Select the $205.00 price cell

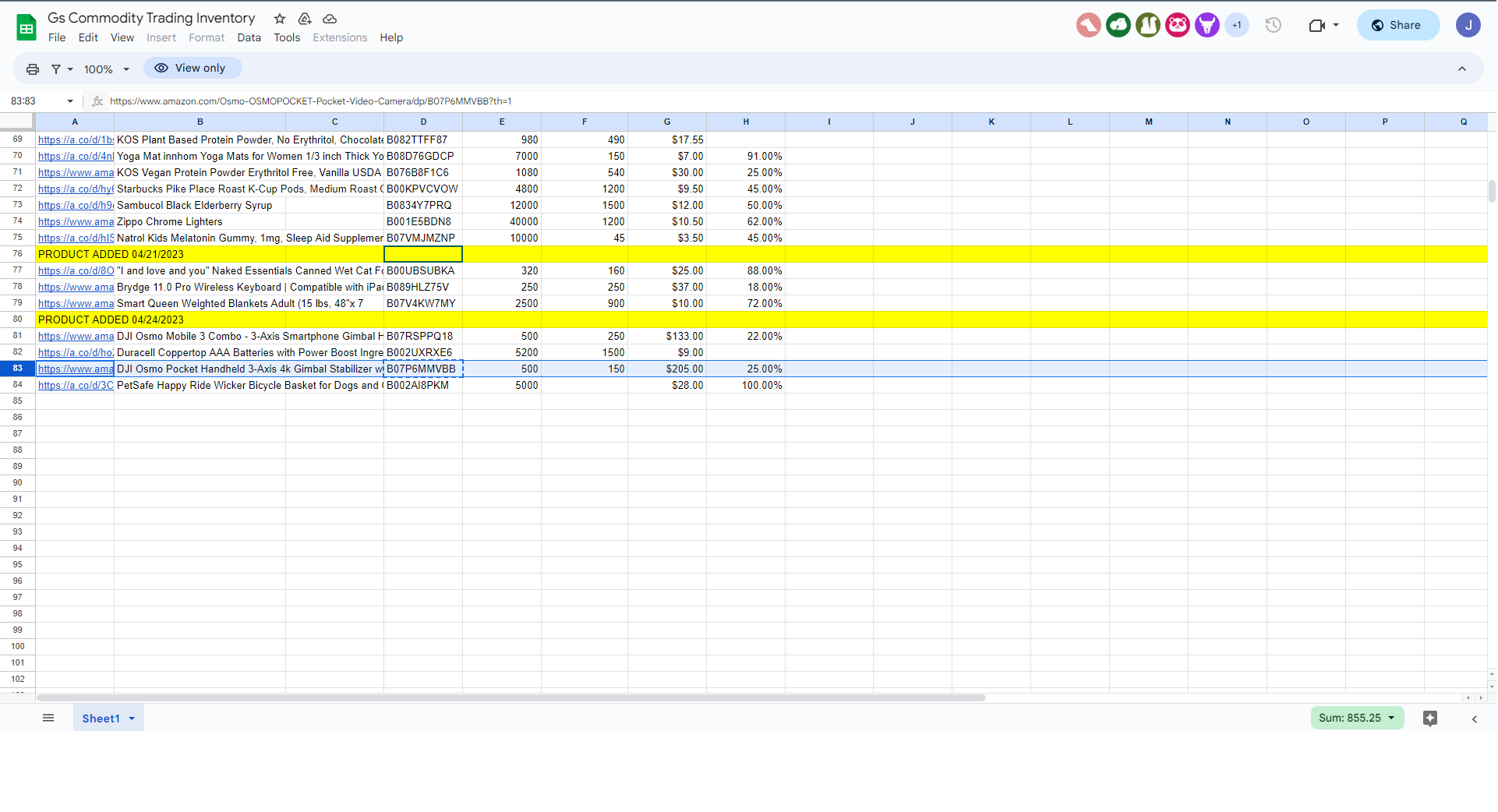click(667, 369)
